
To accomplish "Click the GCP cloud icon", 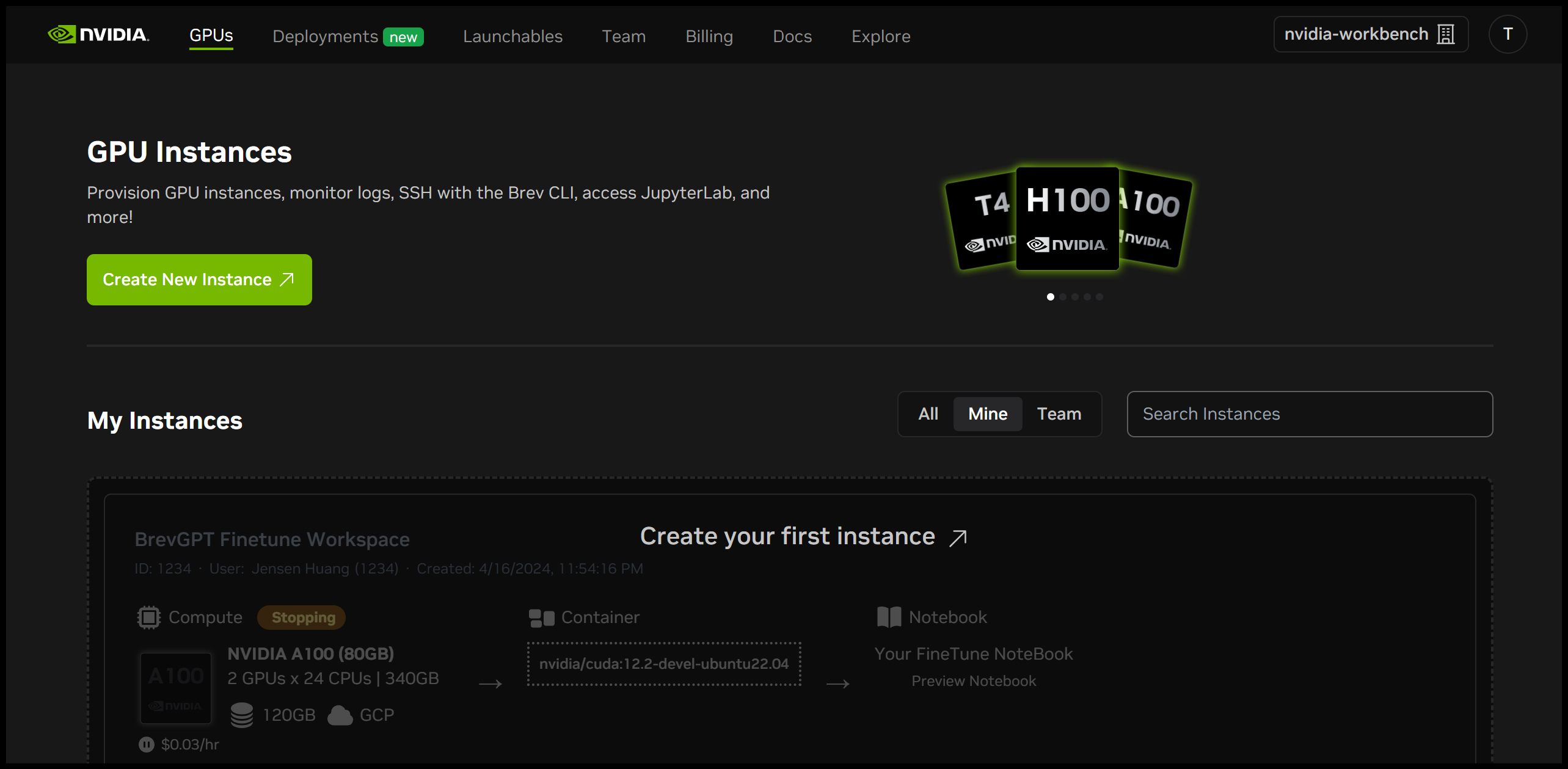I will pos(340,715).
